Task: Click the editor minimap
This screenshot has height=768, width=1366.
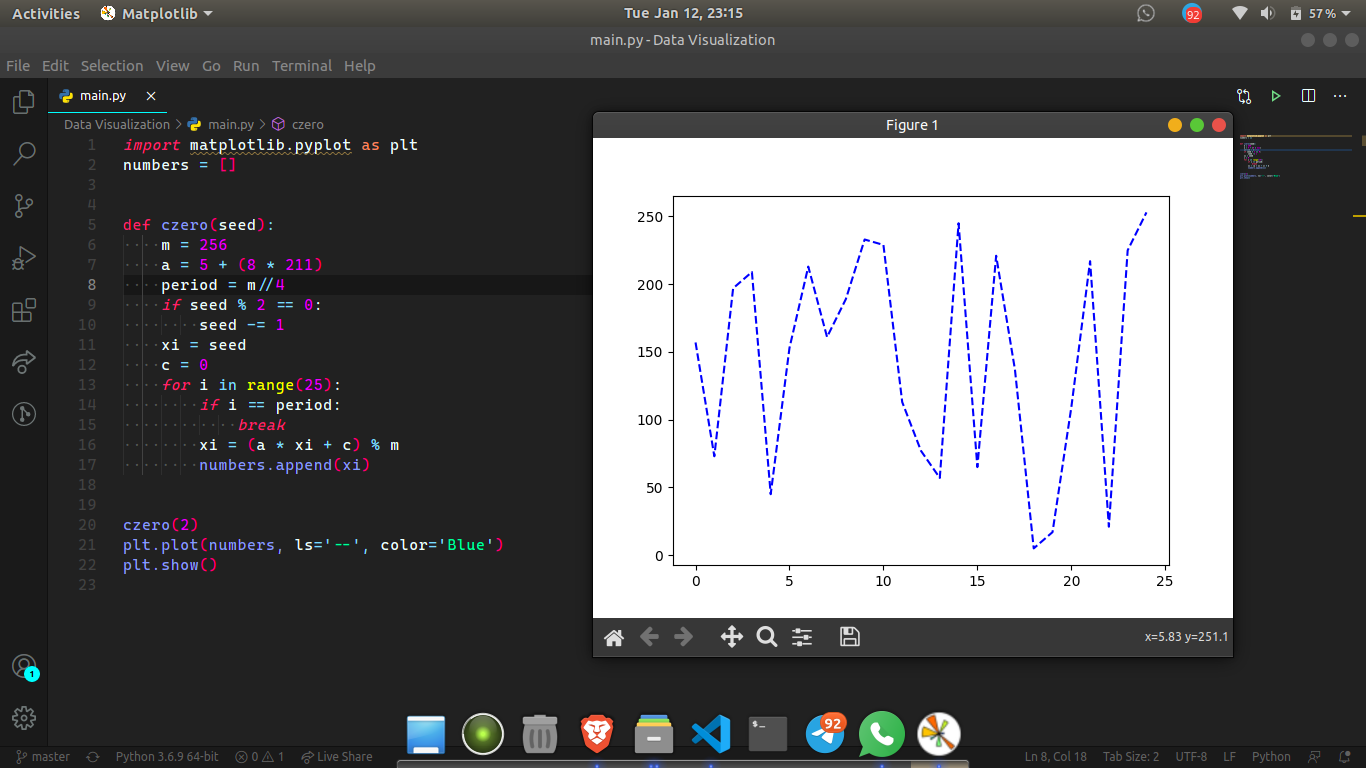Action: coord(1295,155)
